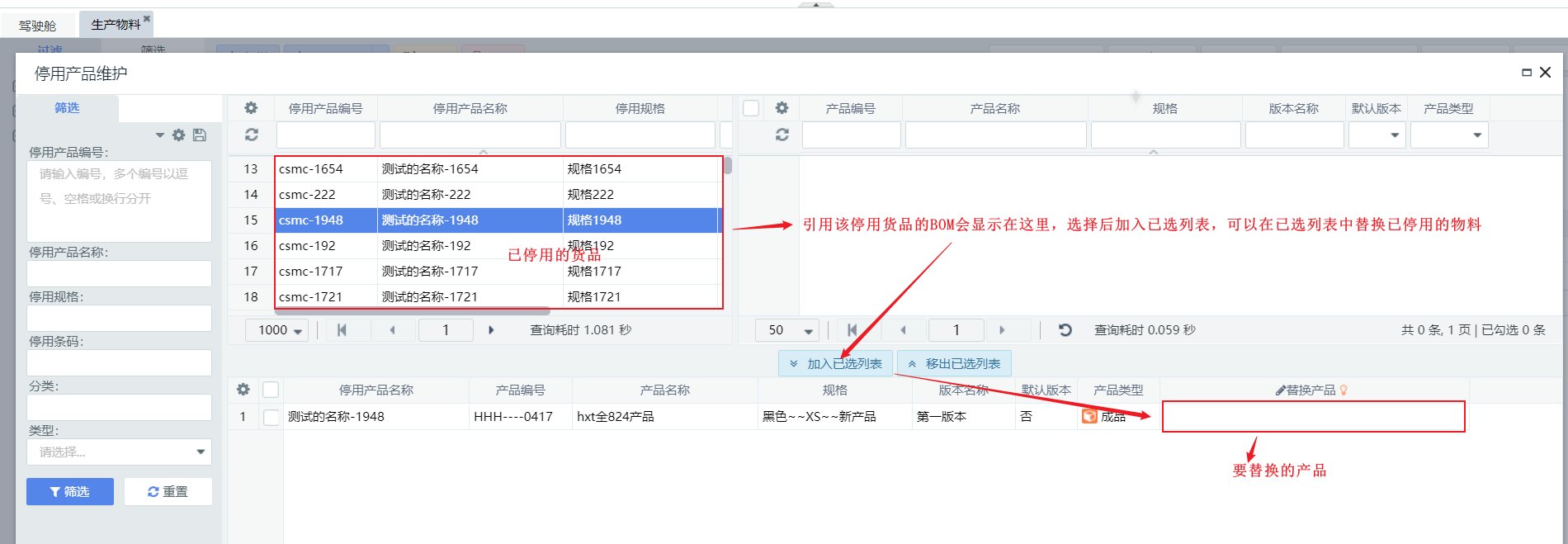Switch to the 驾驶舱 tab

coord(37,25)
